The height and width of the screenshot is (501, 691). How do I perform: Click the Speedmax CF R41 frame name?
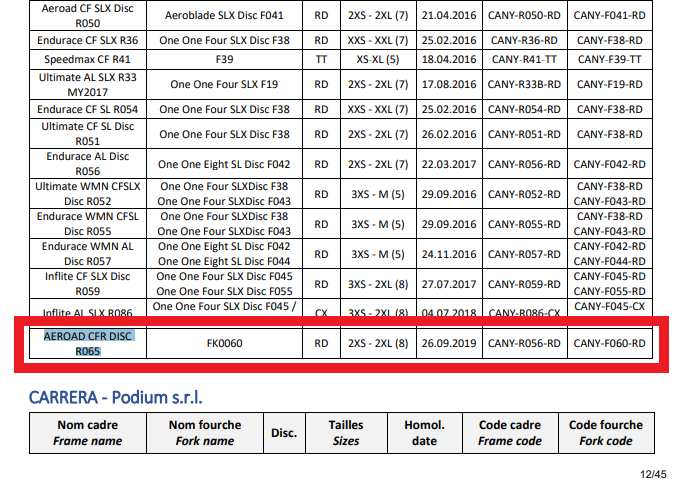(x=88, y=59)
